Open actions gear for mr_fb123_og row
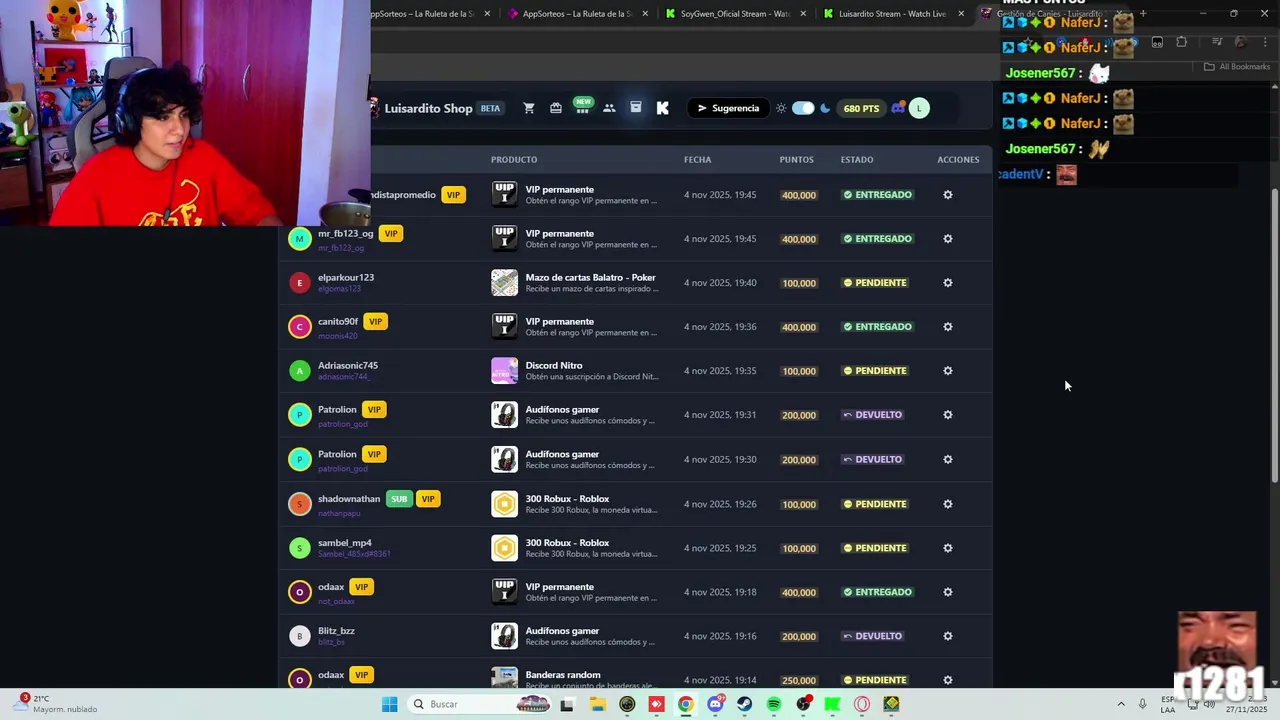The width and height of the screenshot is (1280, 720). (948, 239)
